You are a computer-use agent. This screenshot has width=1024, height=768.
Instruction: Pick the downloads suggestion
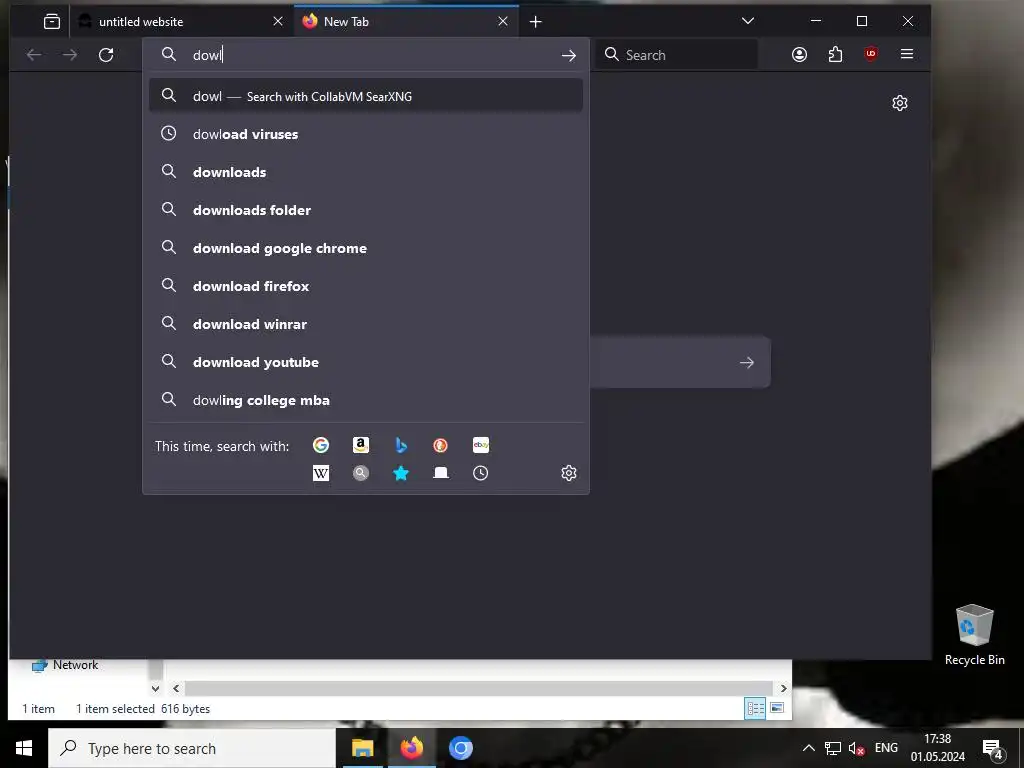366,172
